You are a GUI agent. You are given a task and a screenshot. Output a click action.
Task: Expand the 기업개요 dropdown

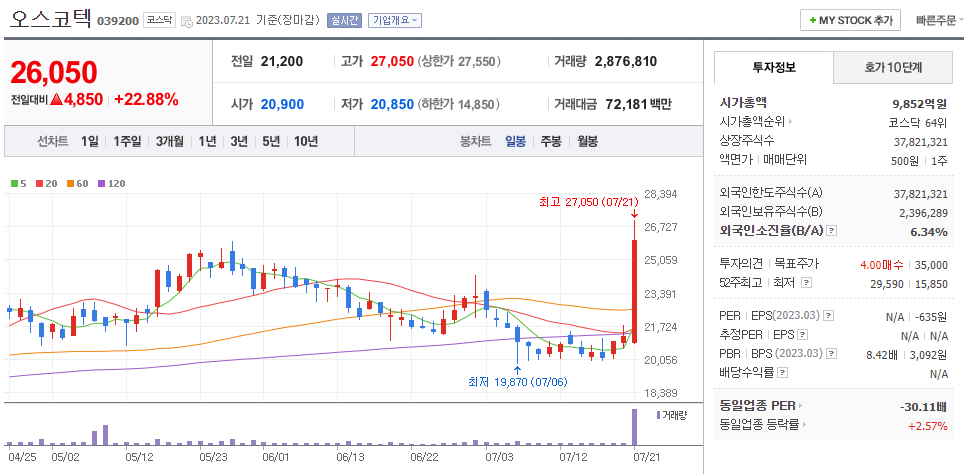pos(395,20)
